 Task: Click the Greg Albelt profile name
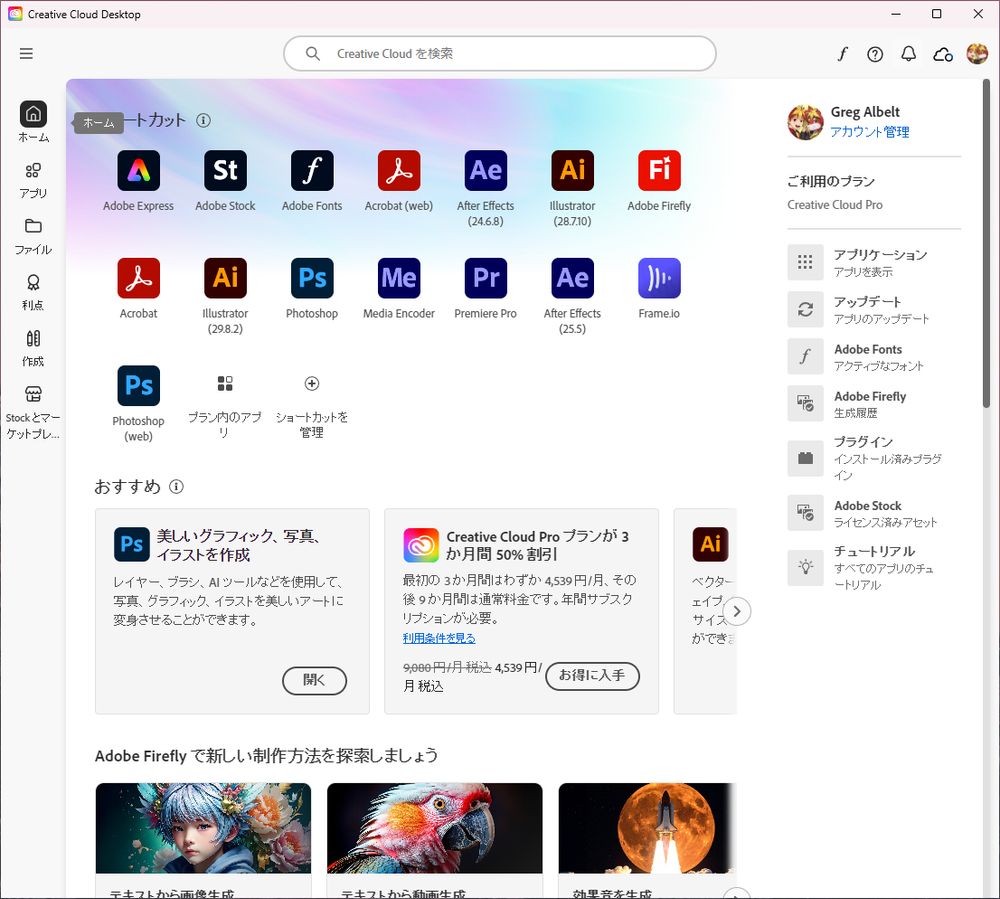pyautogui.click(x=865, y=112)
